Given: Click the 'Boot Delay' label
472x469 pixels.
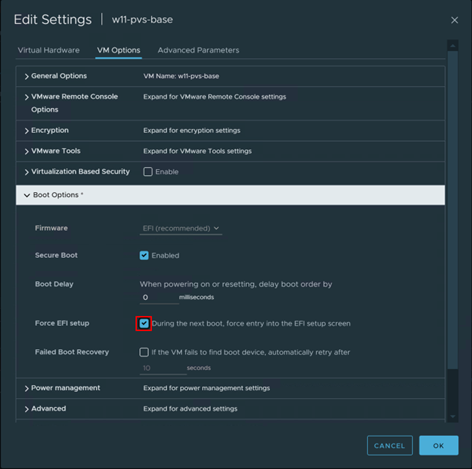Looking at the screenshot, I should tap(54, 284).
